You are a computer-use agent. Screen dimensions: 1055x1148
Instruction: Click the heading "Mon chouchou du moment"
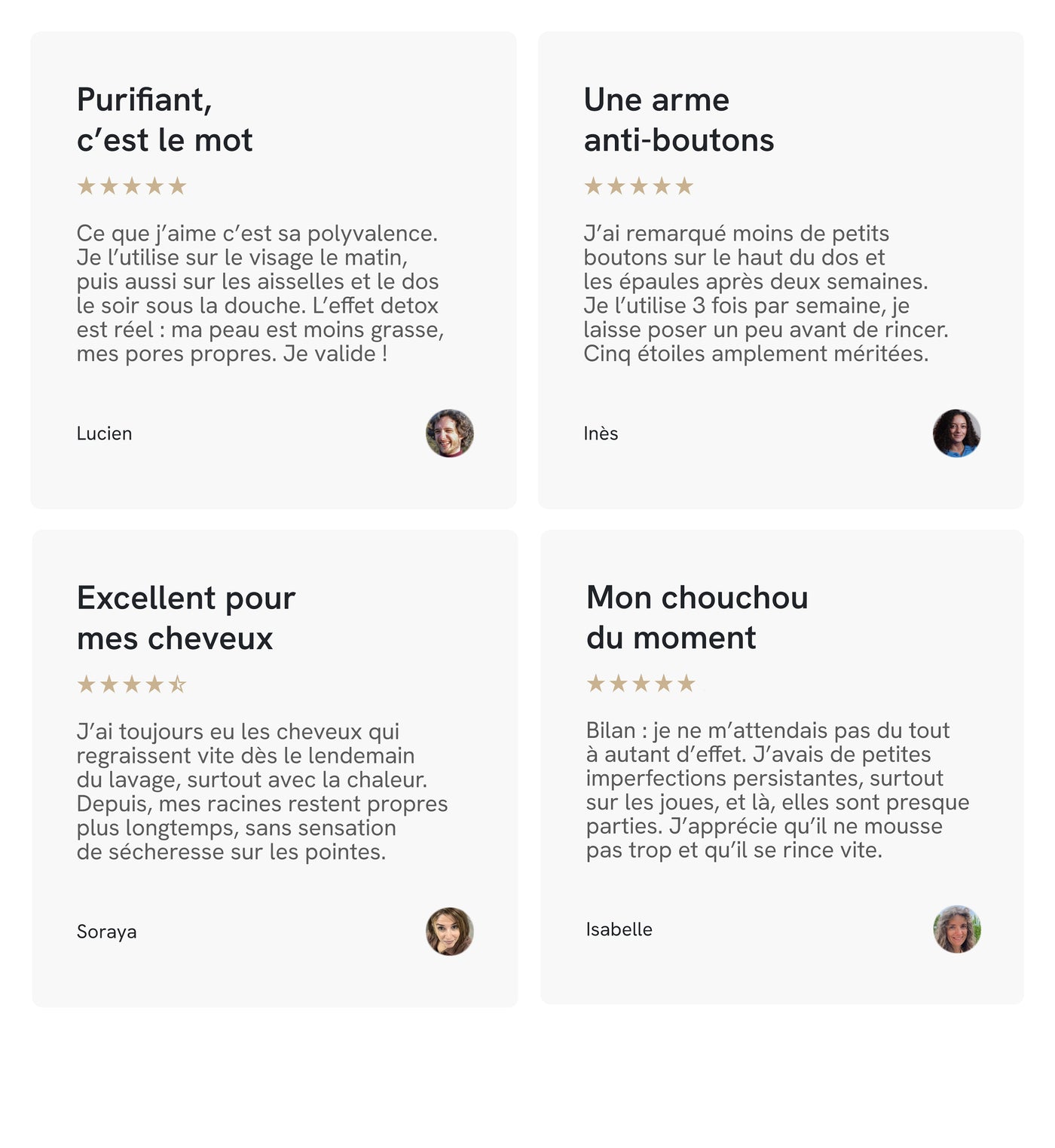tap(697, 617)
